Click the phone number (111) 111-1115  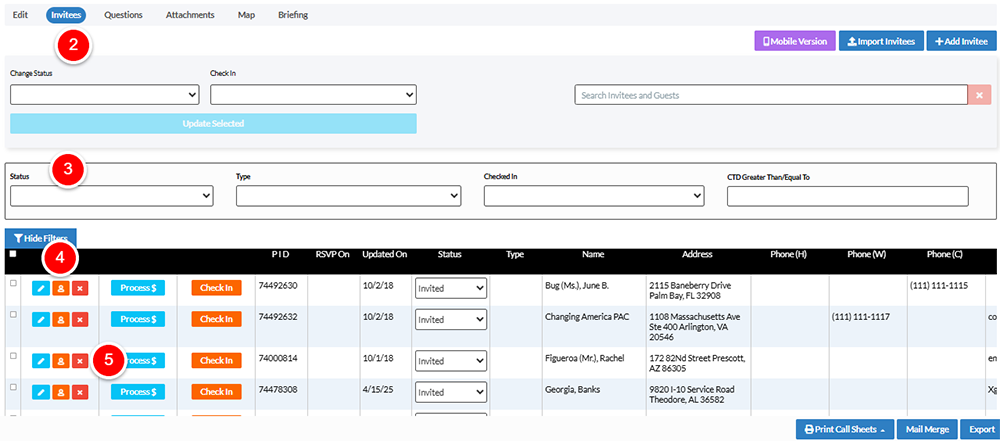point(939,285)
